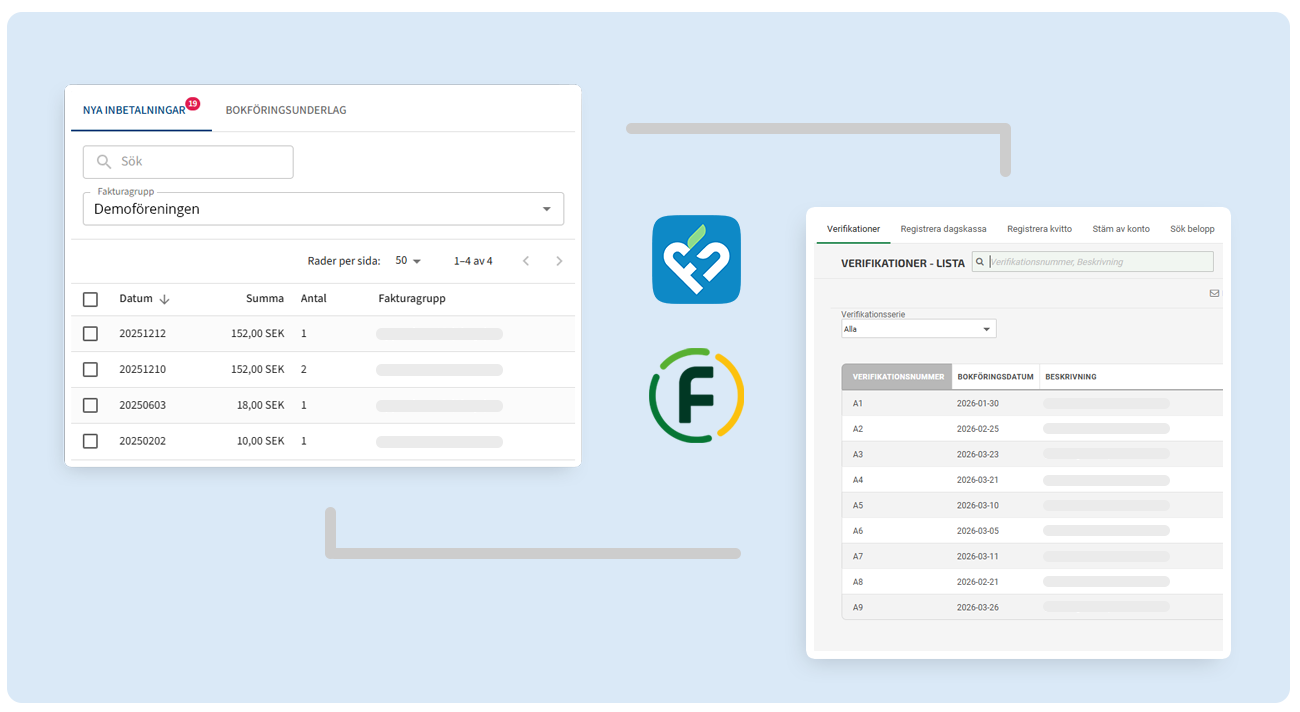Open the Rader per sida 50 dropdown
The width and height of the screenshot is (1300, 712).
point(408,261)
